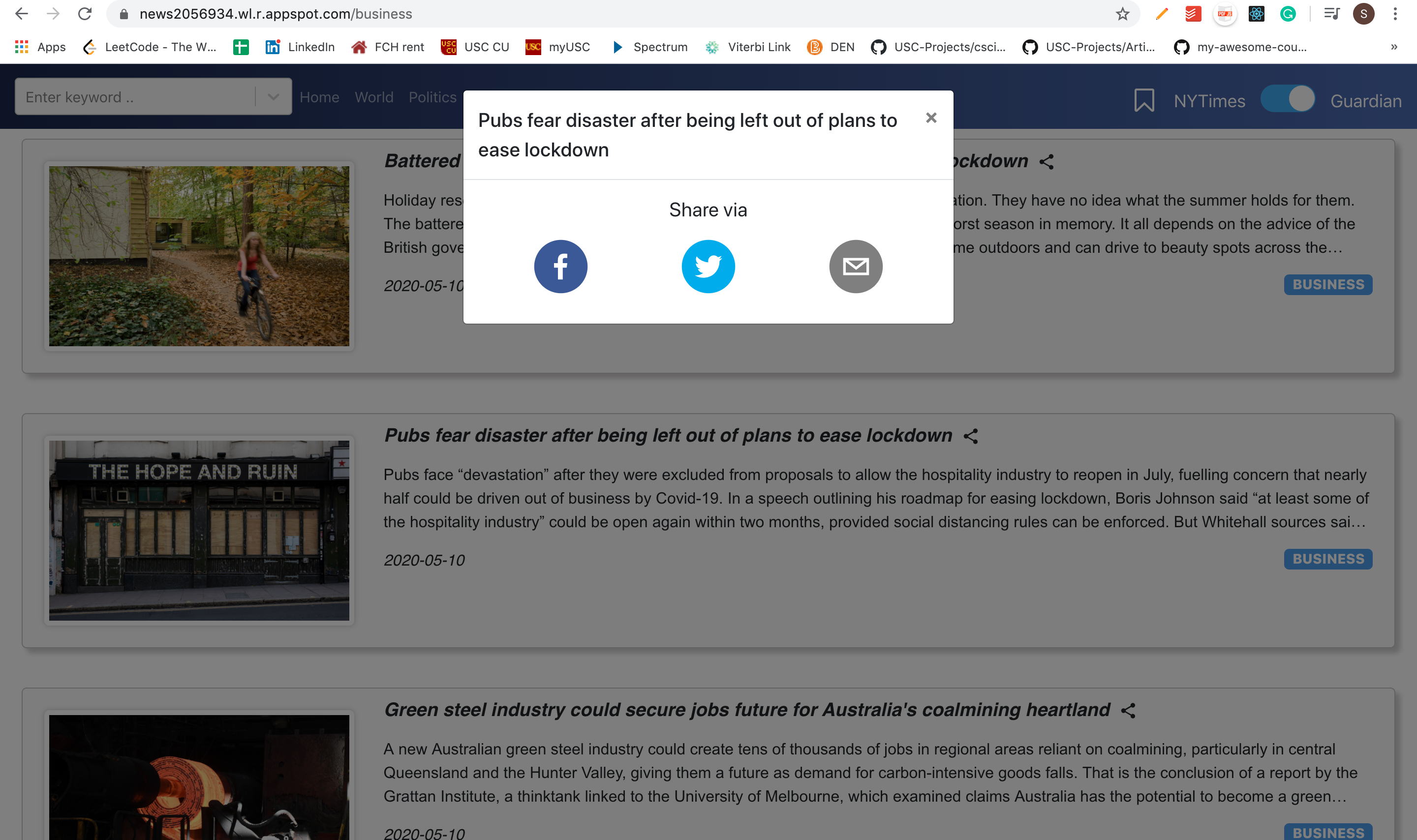
Task: Open Politics section
Action: point(432,97)
